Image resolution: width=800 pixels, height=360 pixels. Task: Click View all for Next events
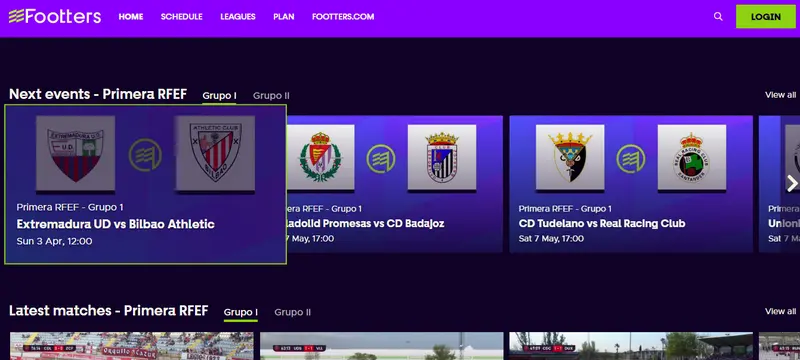coord(780,95)
